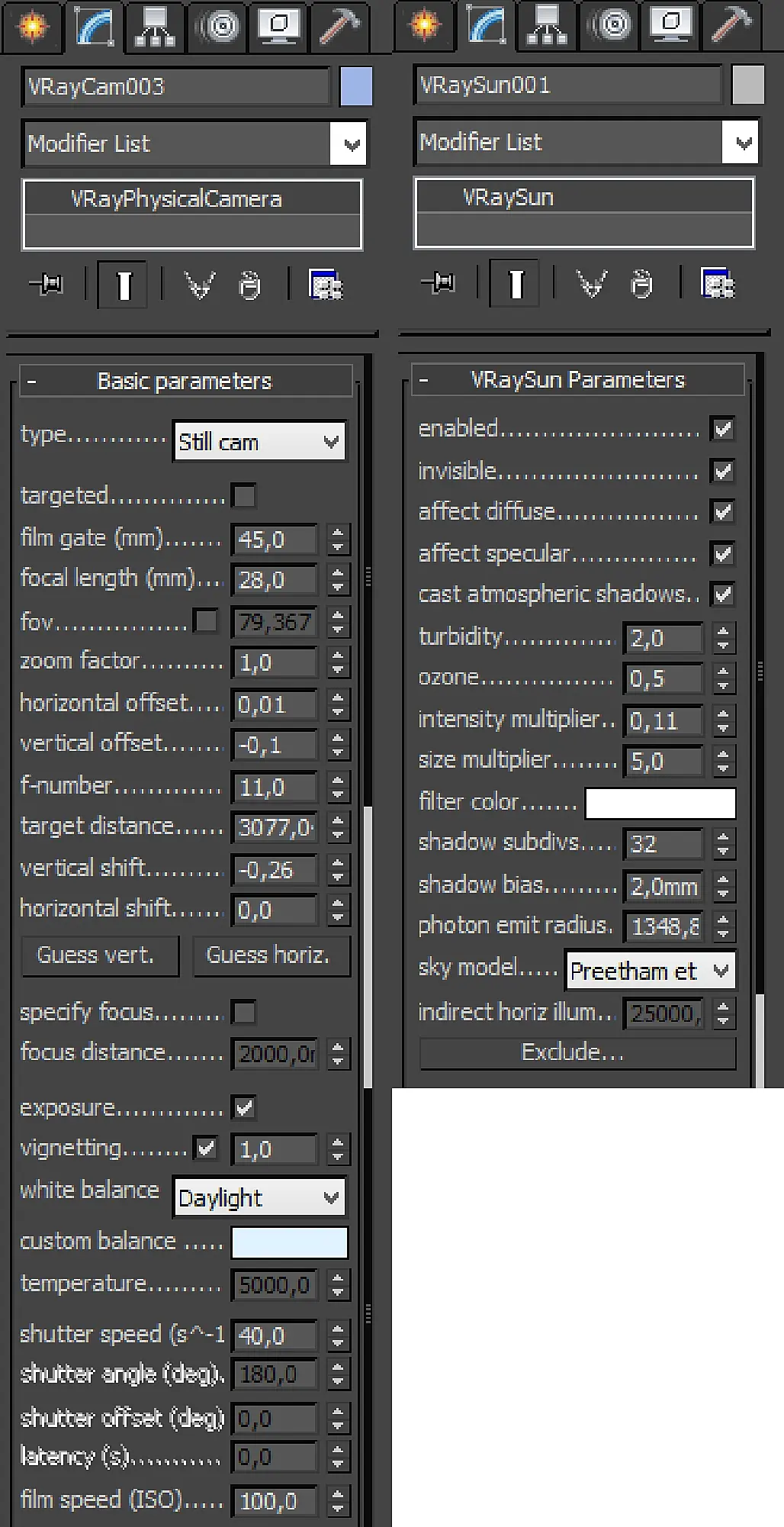Open camera type Still cam dropdown

(x=259, y=442)
